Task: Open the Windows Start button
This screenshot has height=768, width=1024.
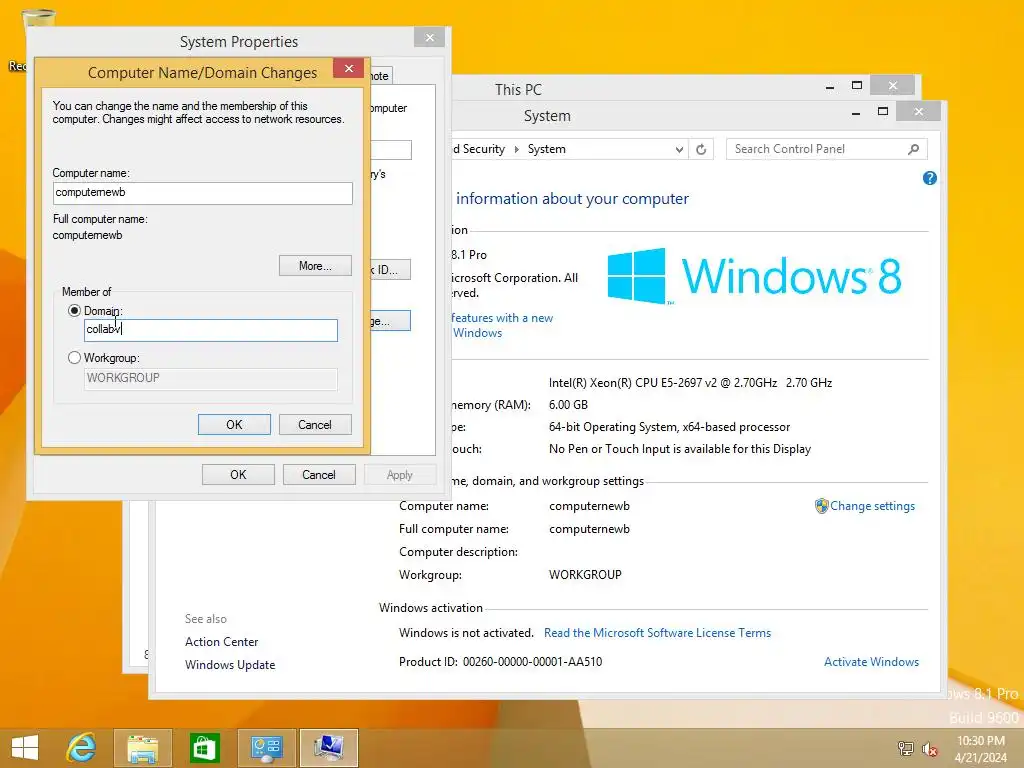Action: 25,748
